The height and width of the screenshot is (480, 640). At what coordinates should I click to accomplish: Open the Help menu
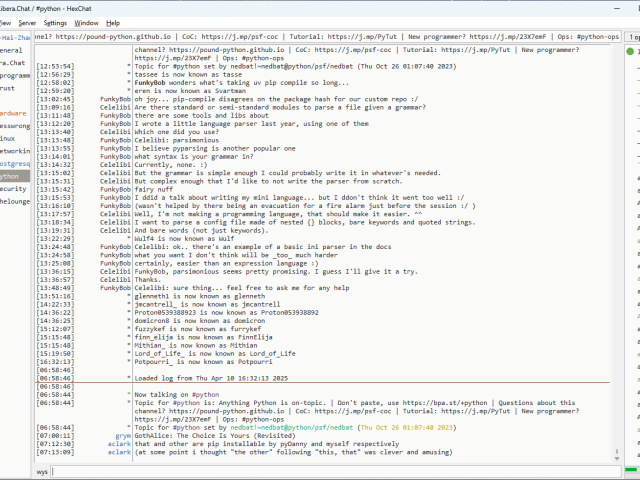[113, 22]
